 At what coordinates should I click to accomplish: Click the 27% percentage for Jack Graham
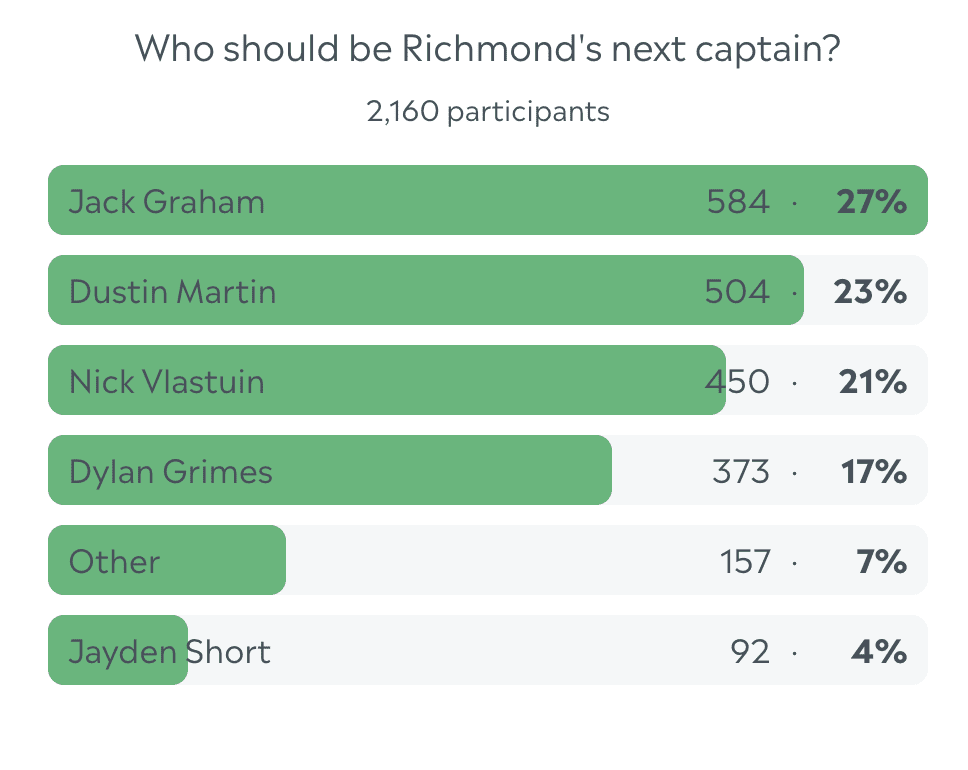(872, 202)
